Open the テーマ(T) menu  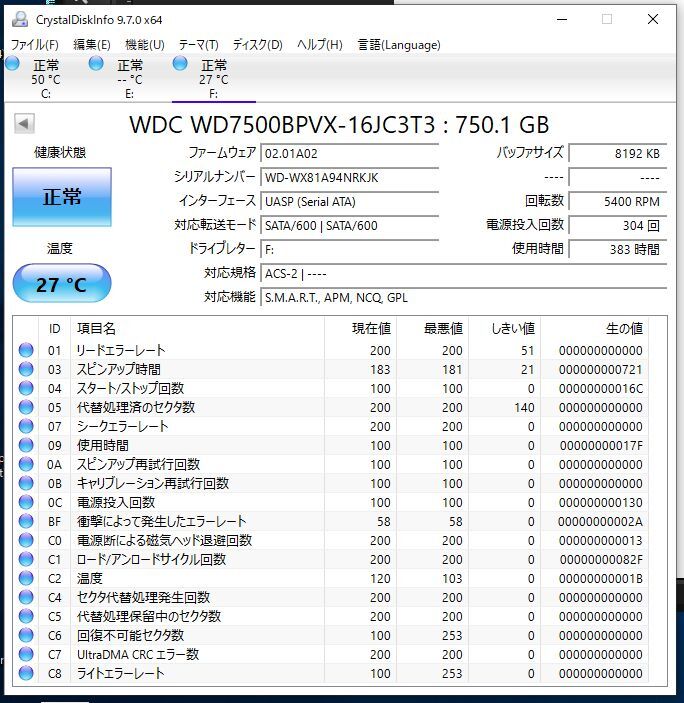(198, 45)
